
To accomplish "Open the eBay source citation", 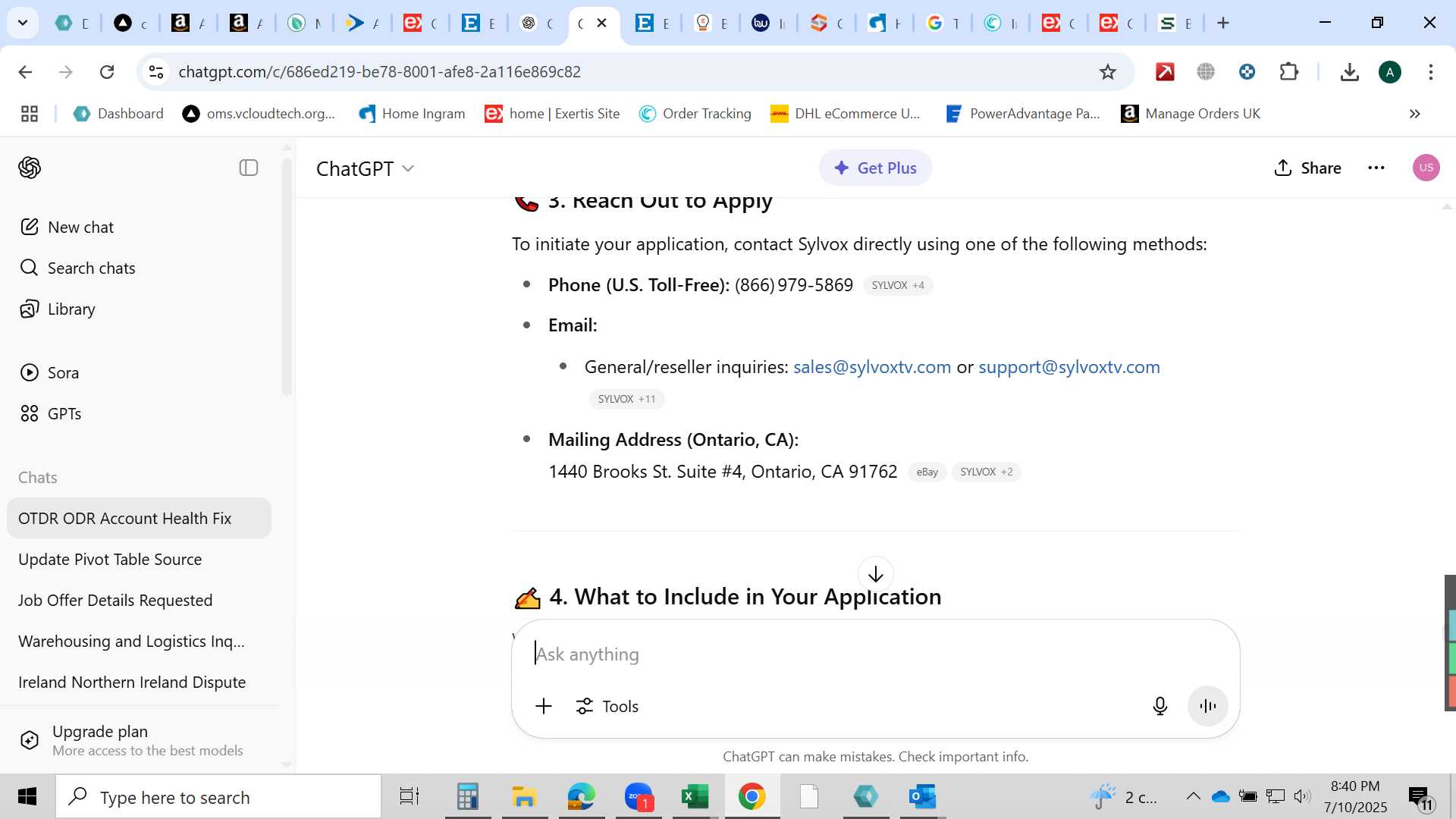I will pyautogui.click(x=927, y=472).
